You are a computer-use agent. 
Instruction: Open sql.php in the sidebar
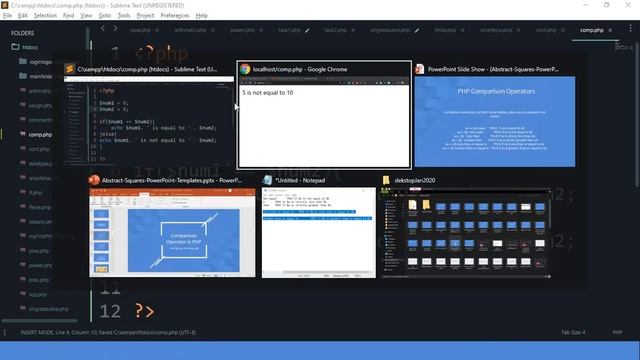coord(38,294)
